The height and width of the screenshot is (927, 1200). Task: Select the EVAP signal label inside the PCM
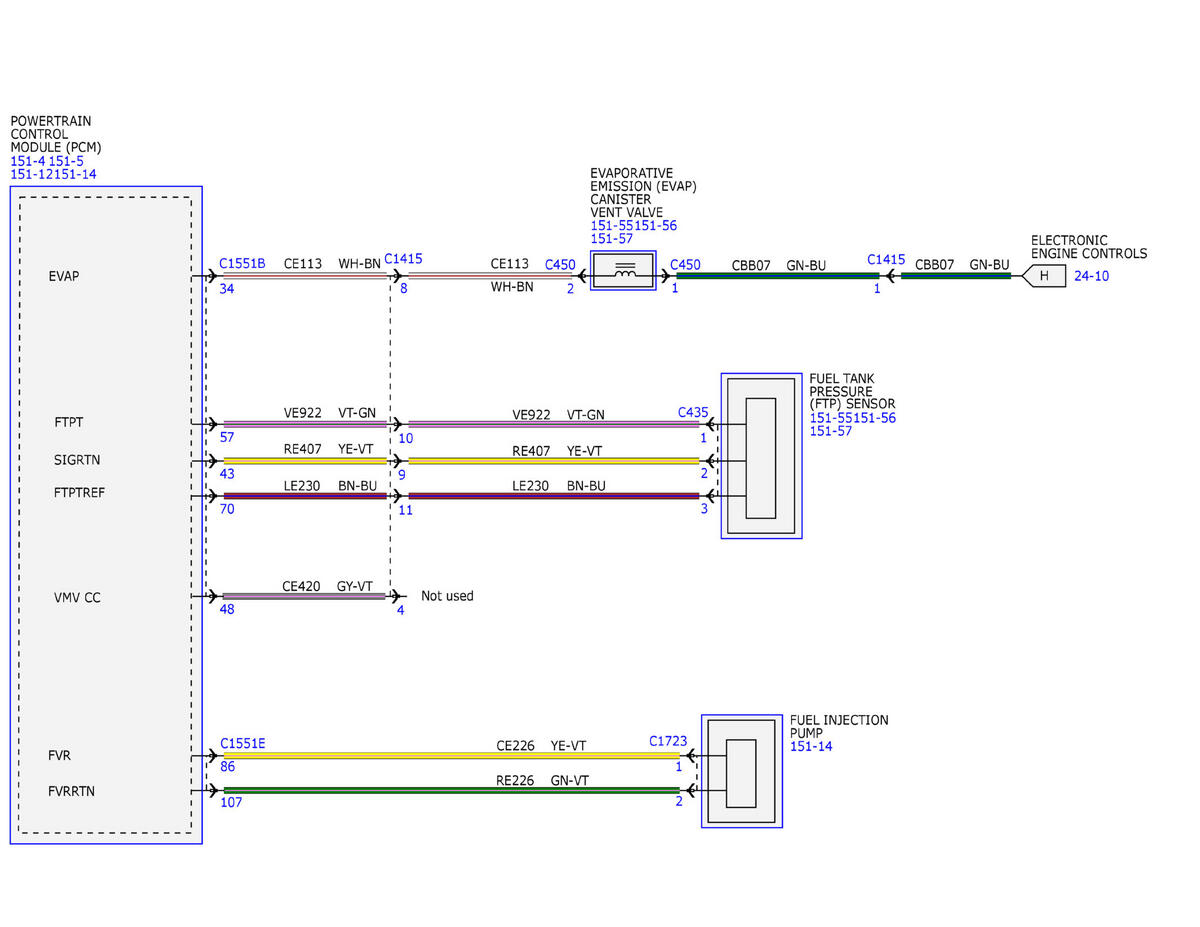(x=64, y=276)
